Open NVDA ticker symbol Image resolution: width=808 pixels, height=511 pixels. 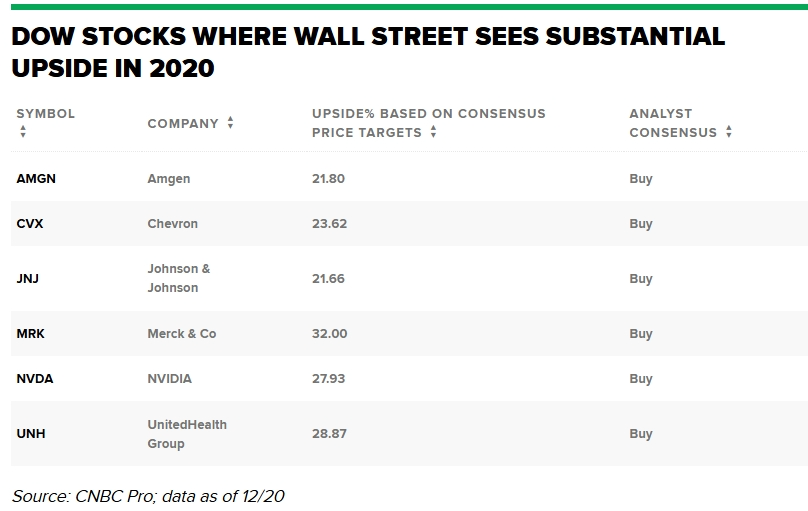34,379
